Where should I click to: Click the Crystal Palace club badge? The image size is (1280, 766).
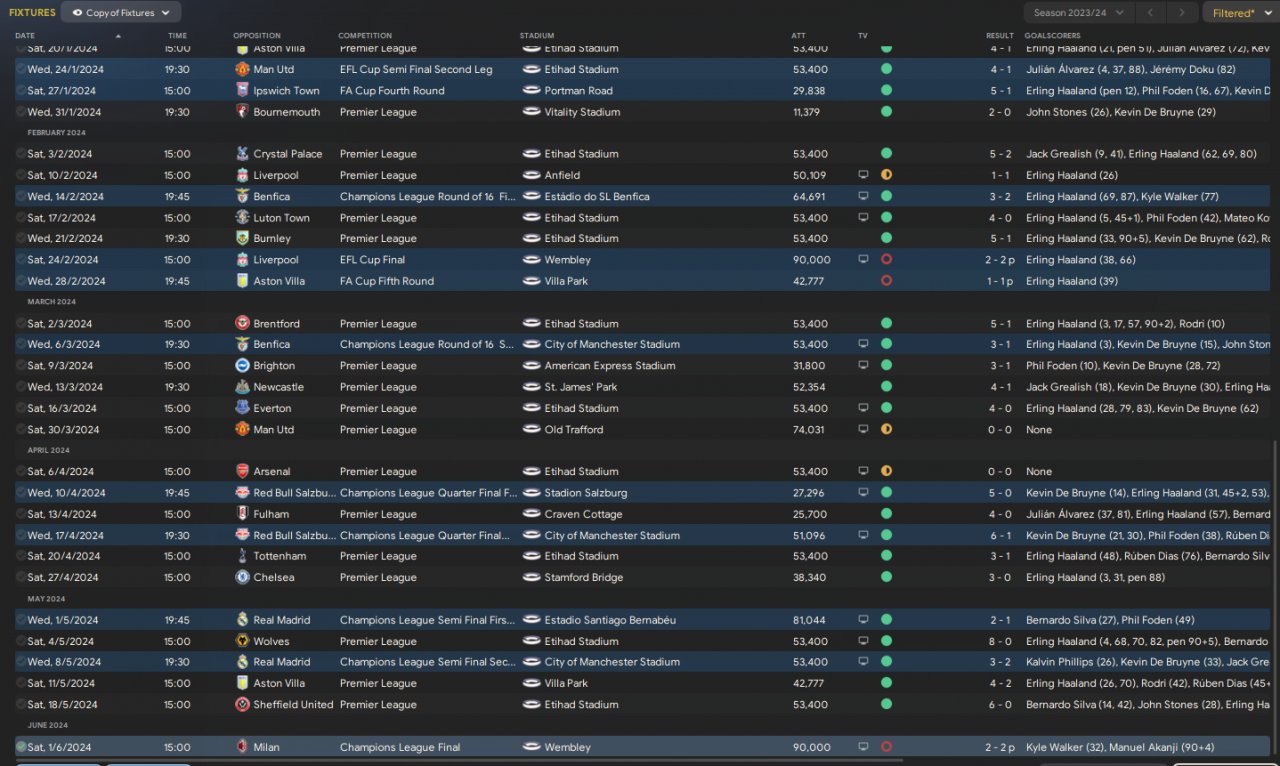[242, 154]
